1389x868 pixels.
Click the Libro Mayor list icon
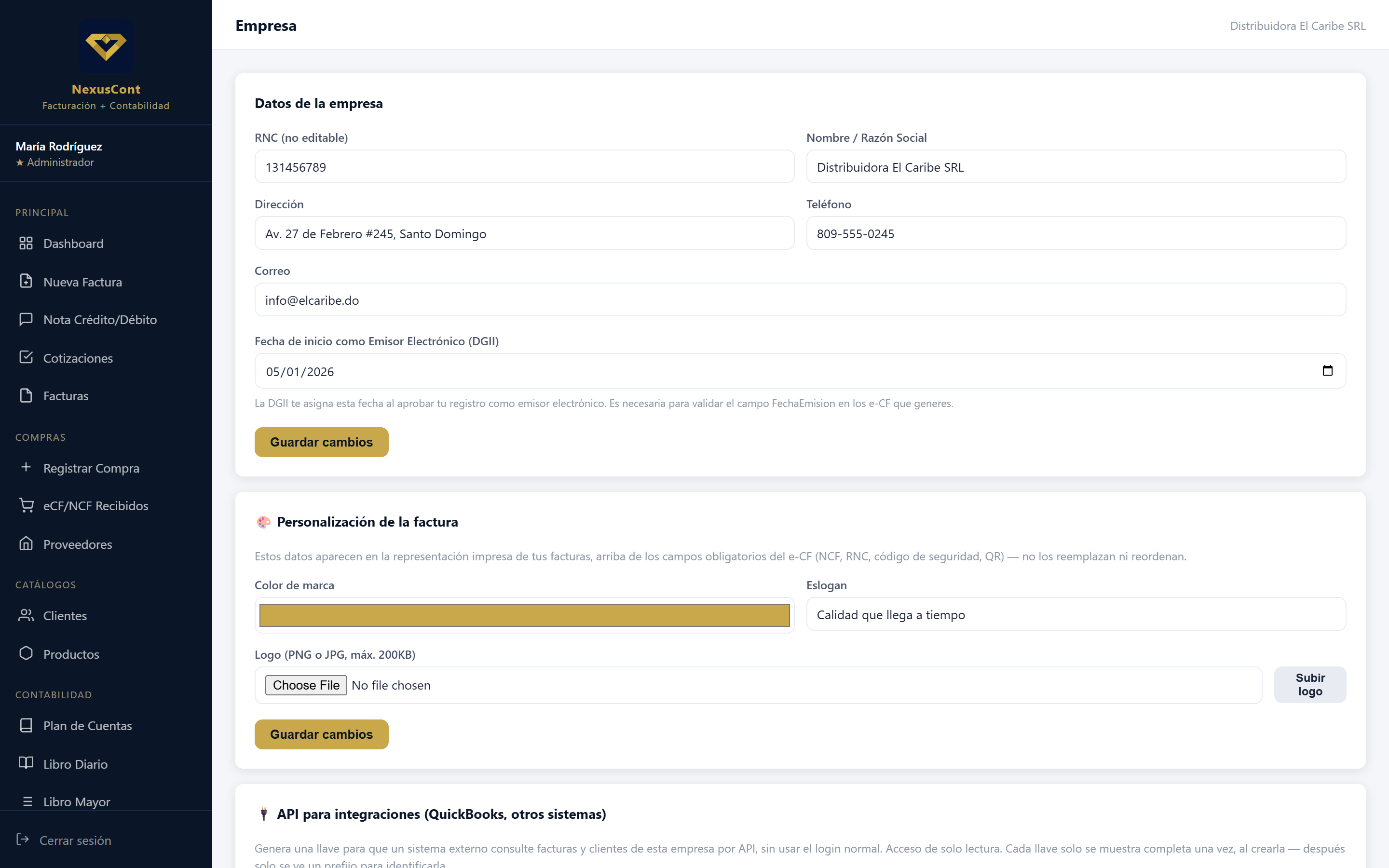[27, 801]
